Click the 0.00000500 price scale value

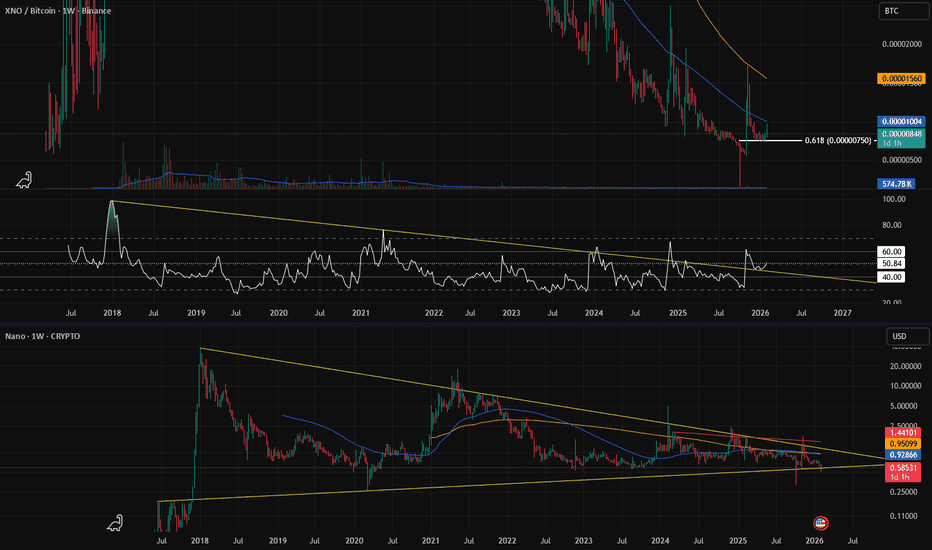coord(902,160)
